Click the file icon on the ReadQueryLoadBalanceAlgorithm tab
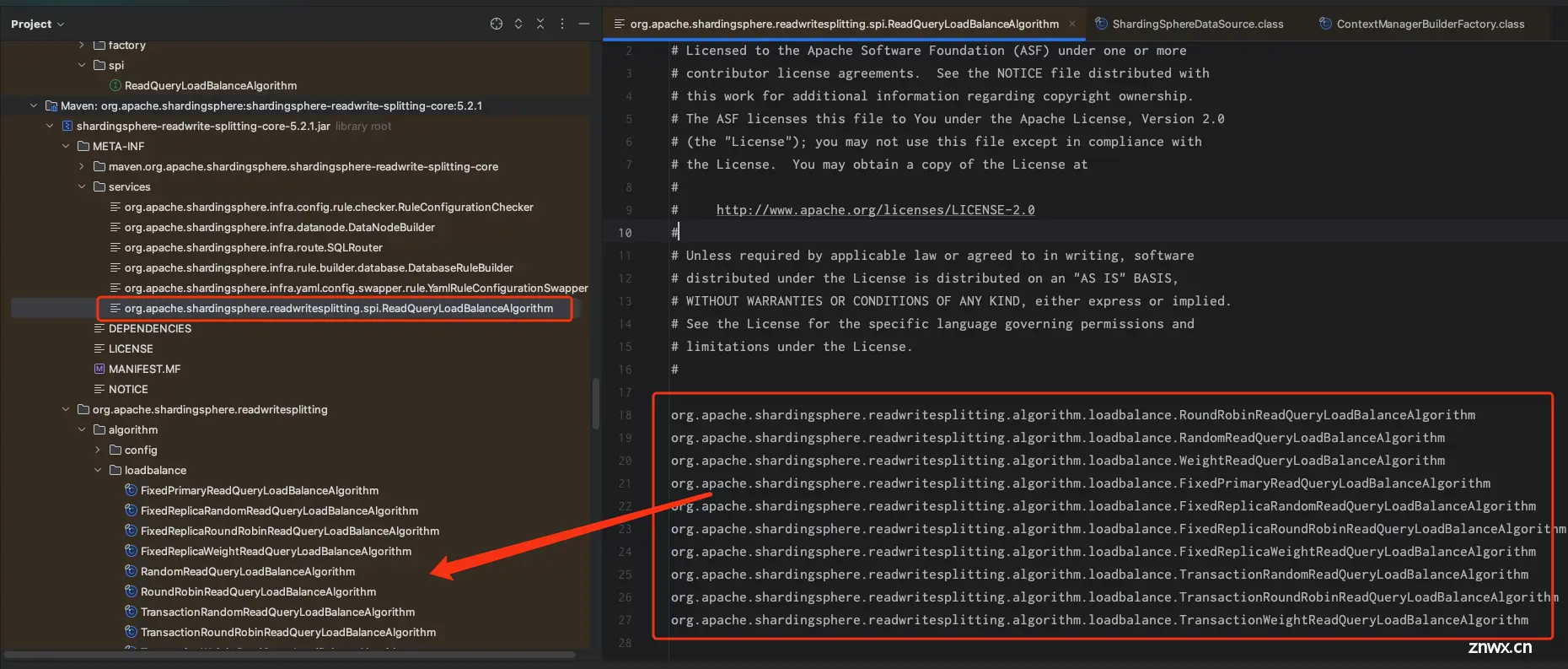Screen dimensions: 1568x669 click(620, 24)
